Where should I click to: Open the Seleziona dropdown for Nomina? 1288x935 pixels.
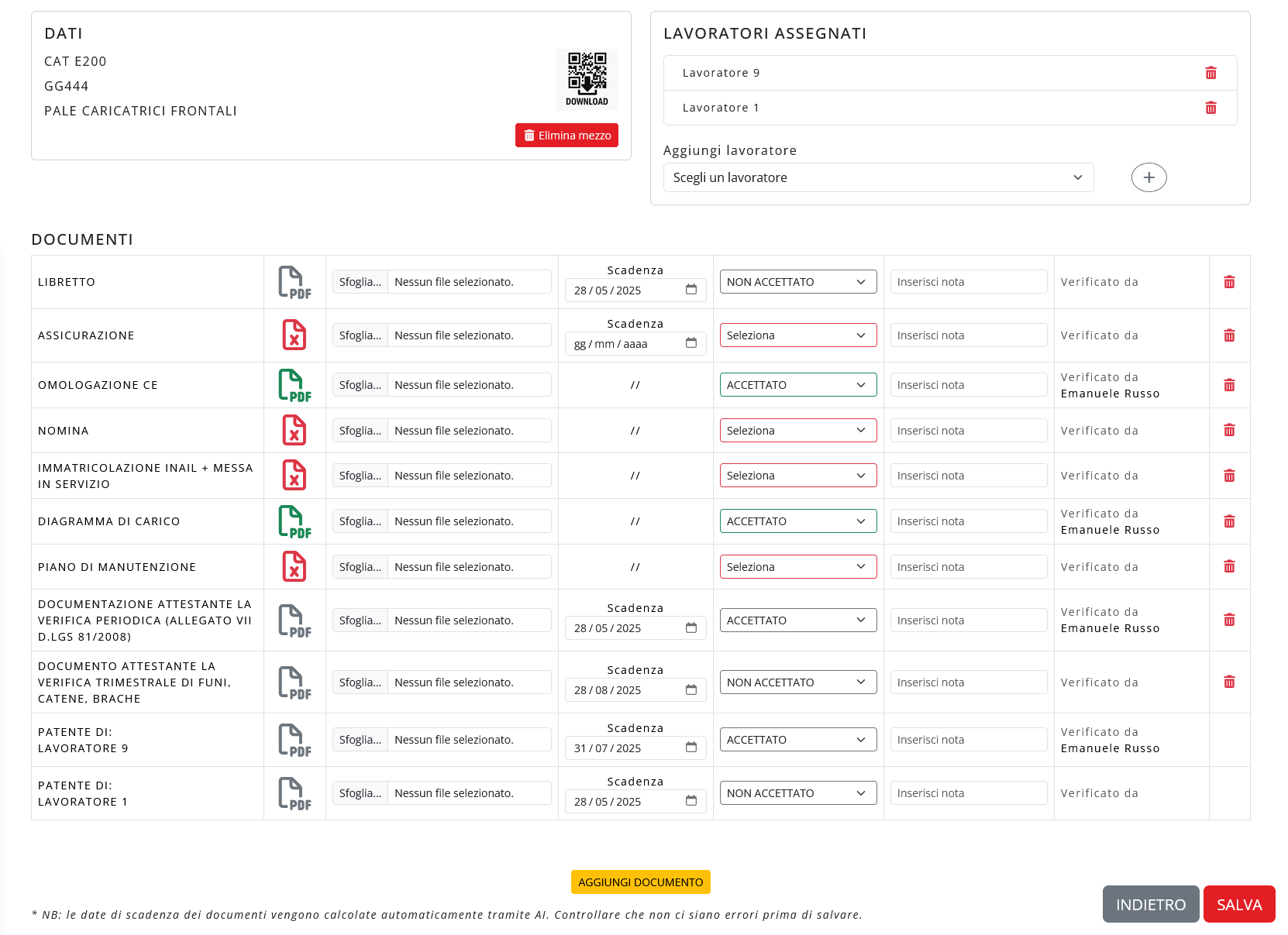(x=797, y=431)
